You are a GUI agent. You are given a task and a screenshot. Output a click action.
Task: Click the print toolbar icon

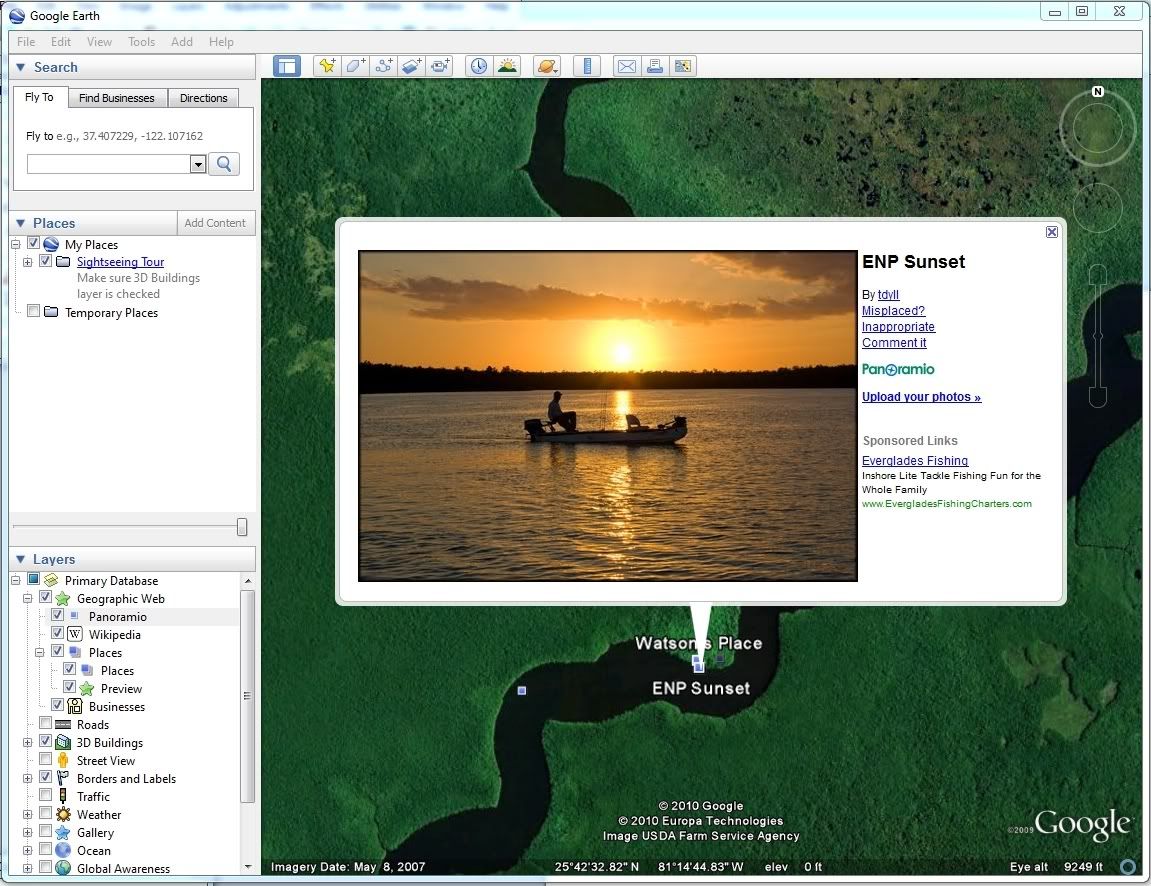click(654, 66)
